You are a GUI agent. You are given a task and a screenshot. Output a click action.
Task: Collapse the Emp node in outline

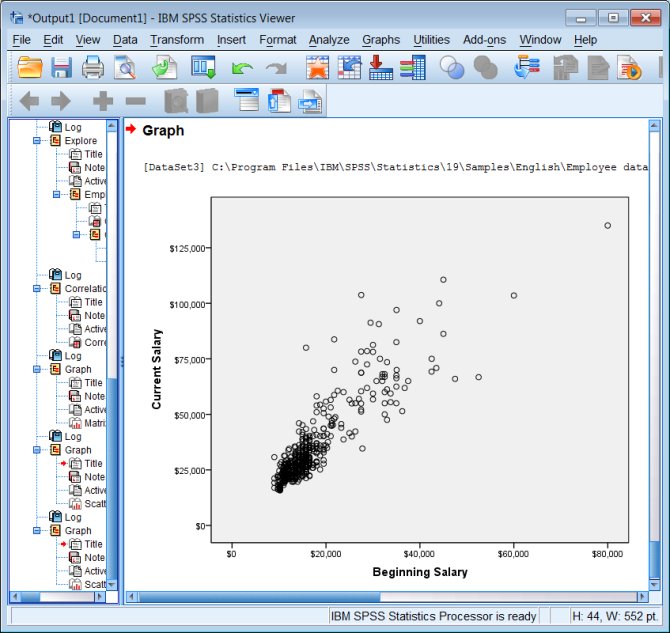pyautogui.click(x=56, y=194)
